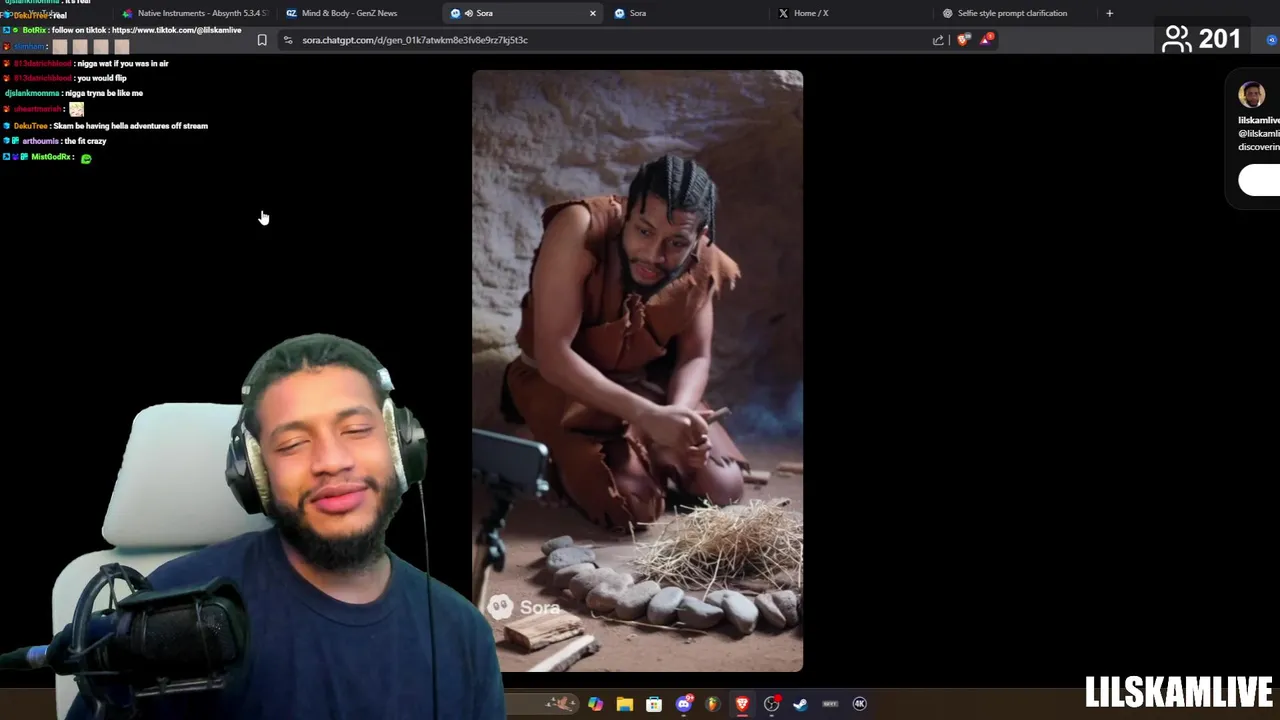
Task: Switch to the Native Instruments Absynth tab
Action: point(195,13)
